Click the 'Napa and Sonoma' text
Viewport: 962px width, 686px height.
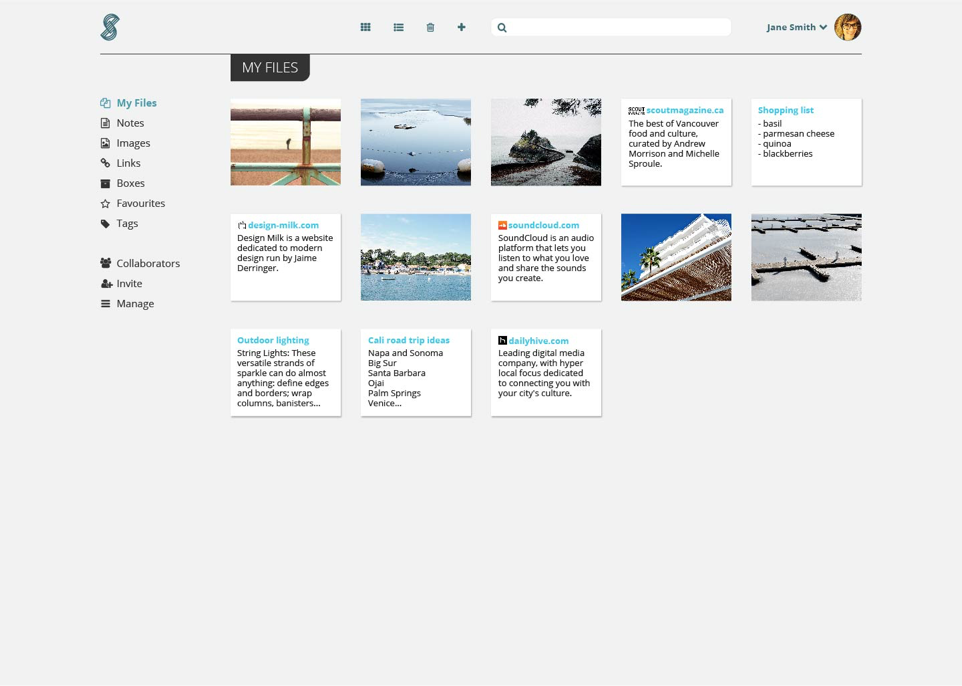click(406, 353)
